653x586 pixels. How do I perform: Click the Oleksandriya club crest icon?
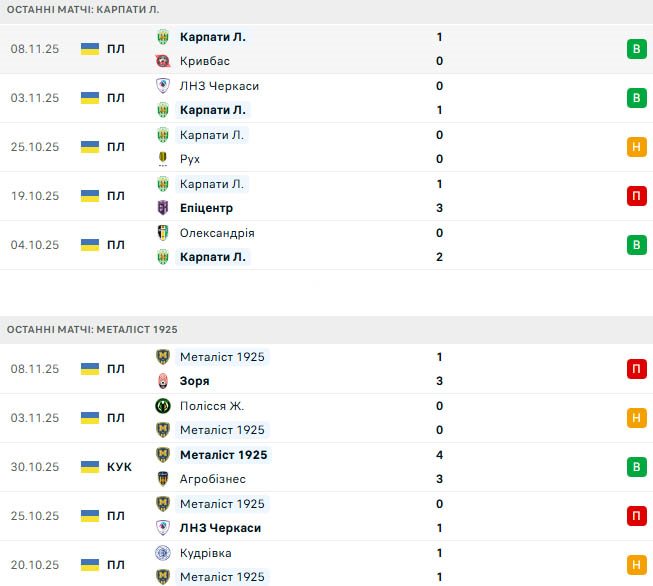click(x=163, y=233)
